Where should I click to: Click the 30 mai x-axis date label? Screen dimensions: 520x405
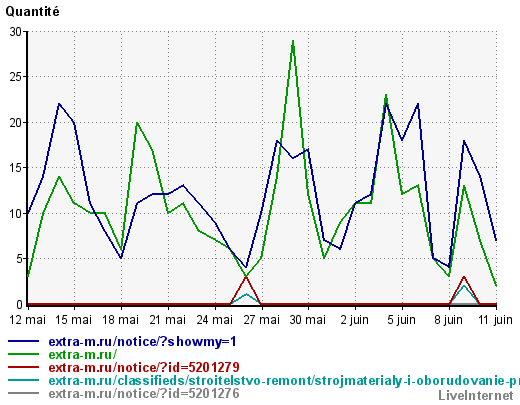(x=308, y=320)
